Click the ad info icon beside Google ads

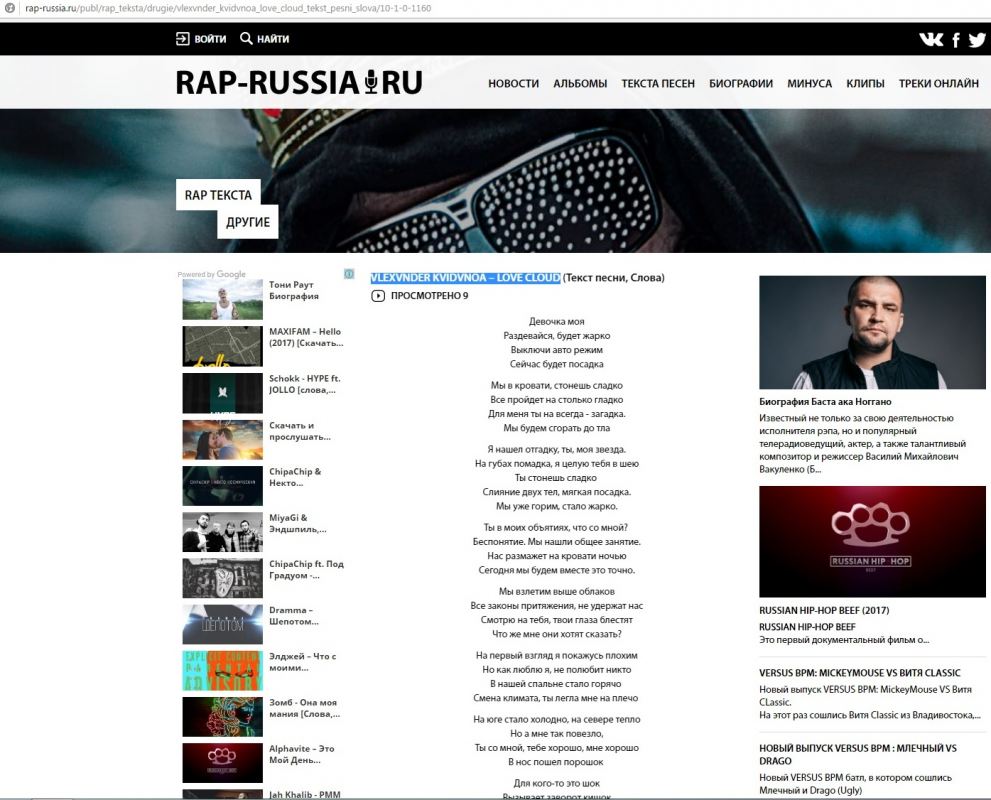pyautogui.click(x=349, y=273)
